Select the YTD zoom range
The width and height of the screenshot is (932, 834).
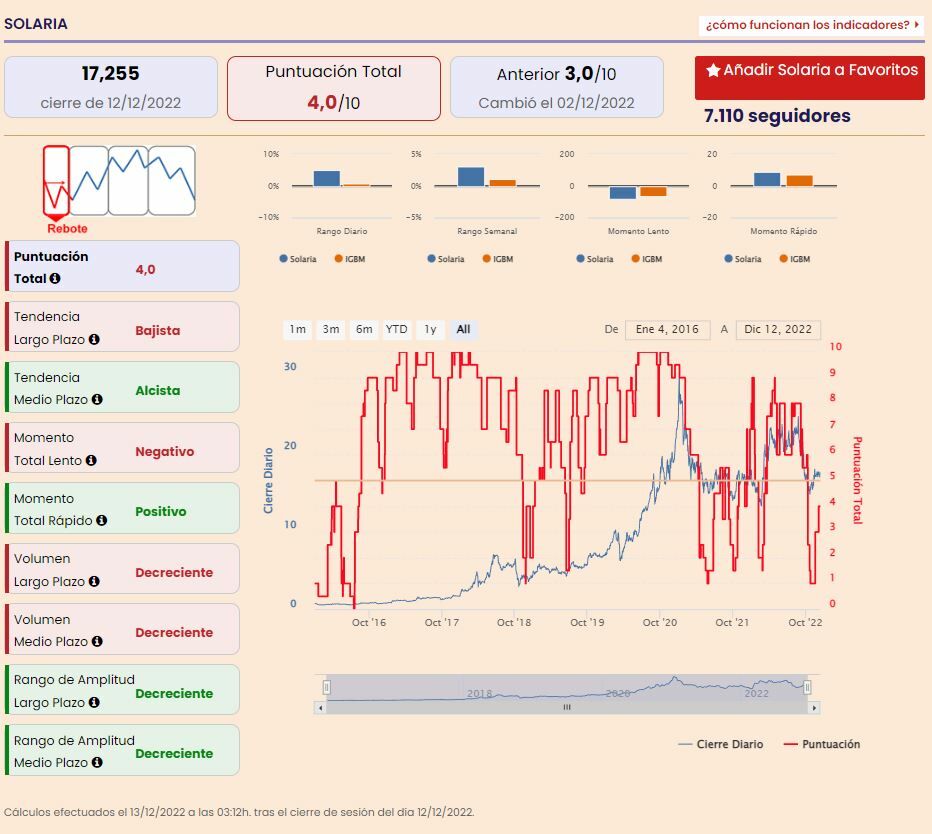pos(396,329)
